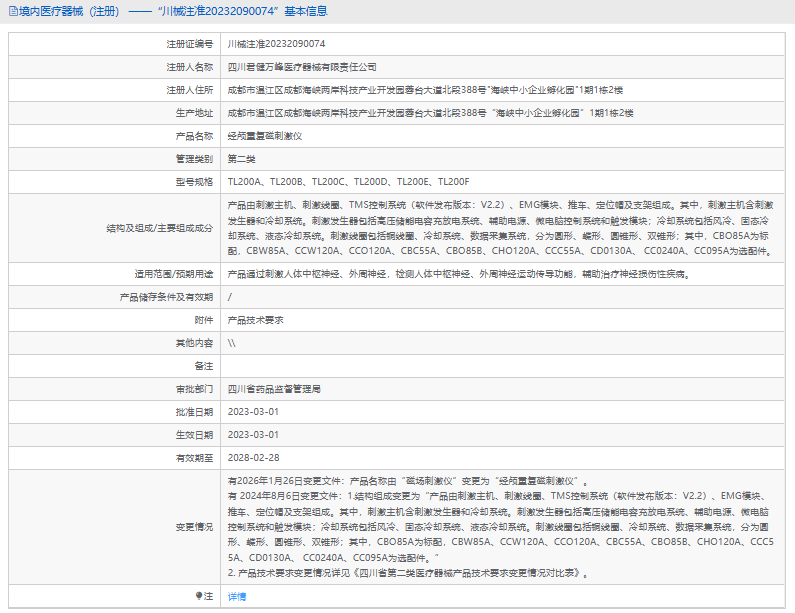
Task: Select the page title 境内医疗器械（注册）
Action: tap(69, 11)
